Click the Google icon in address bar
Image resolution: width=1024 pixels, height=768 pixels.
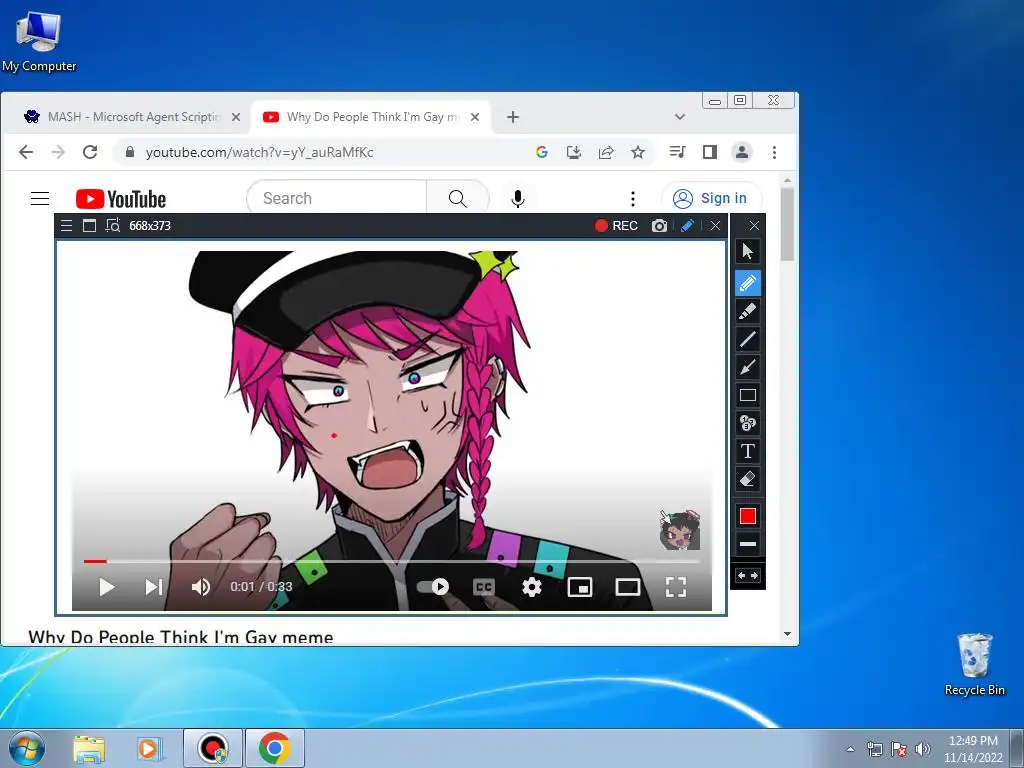(x=541, y=152)
